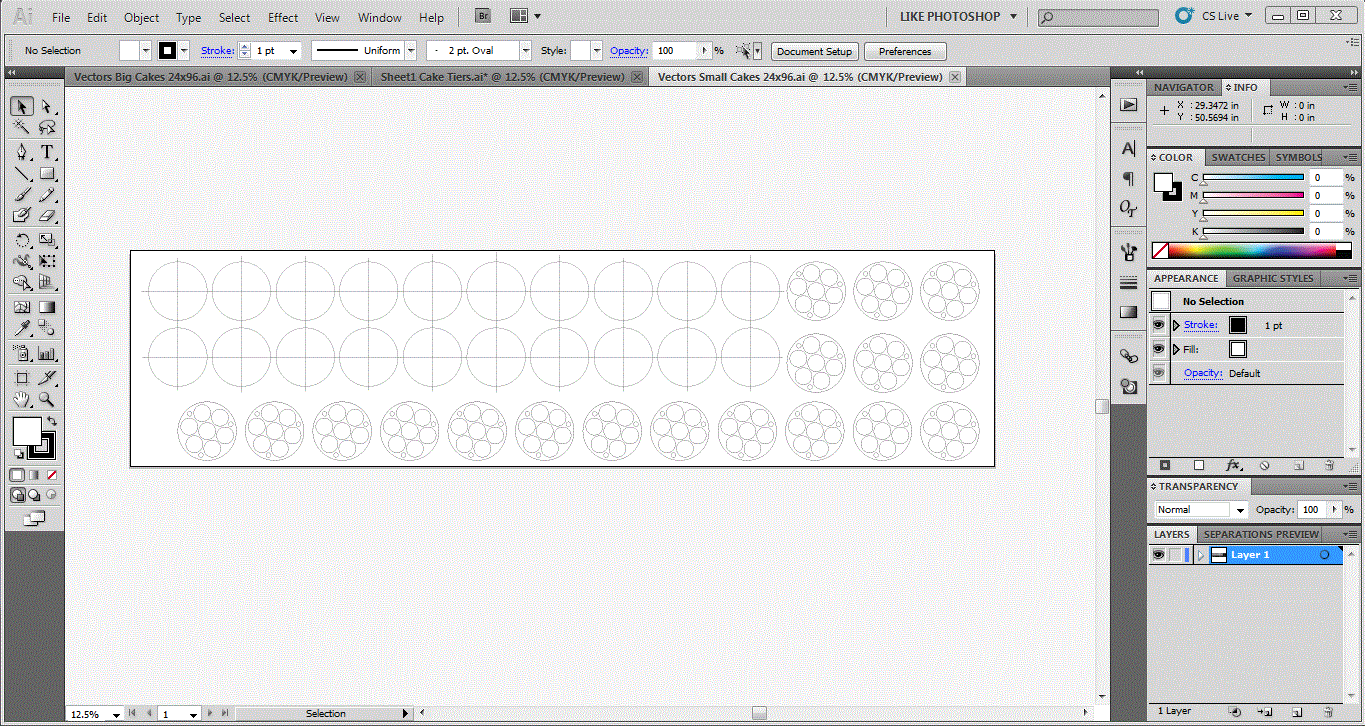
Task: Toggle Fill attribute visibility in Appearance
Action: pyautogui.click(x=1159, y=349)
